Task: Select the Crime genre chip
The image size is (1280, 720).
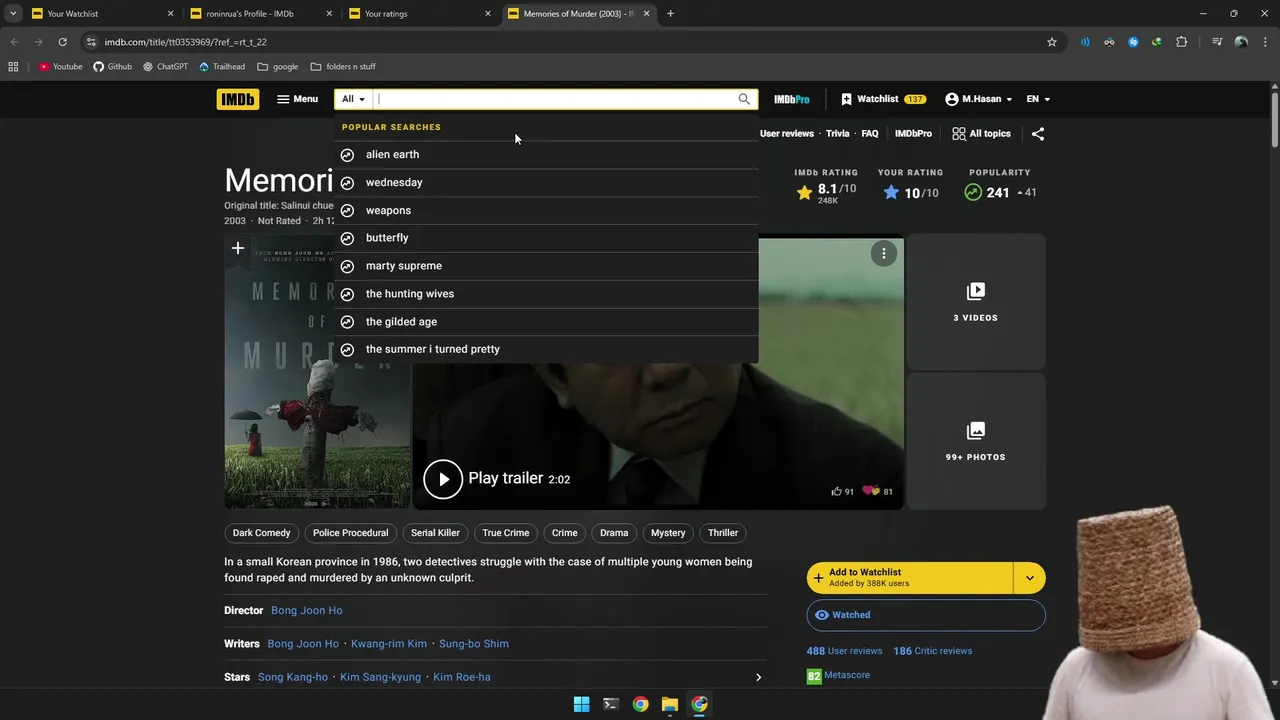Action: click(x=565, y=533)
